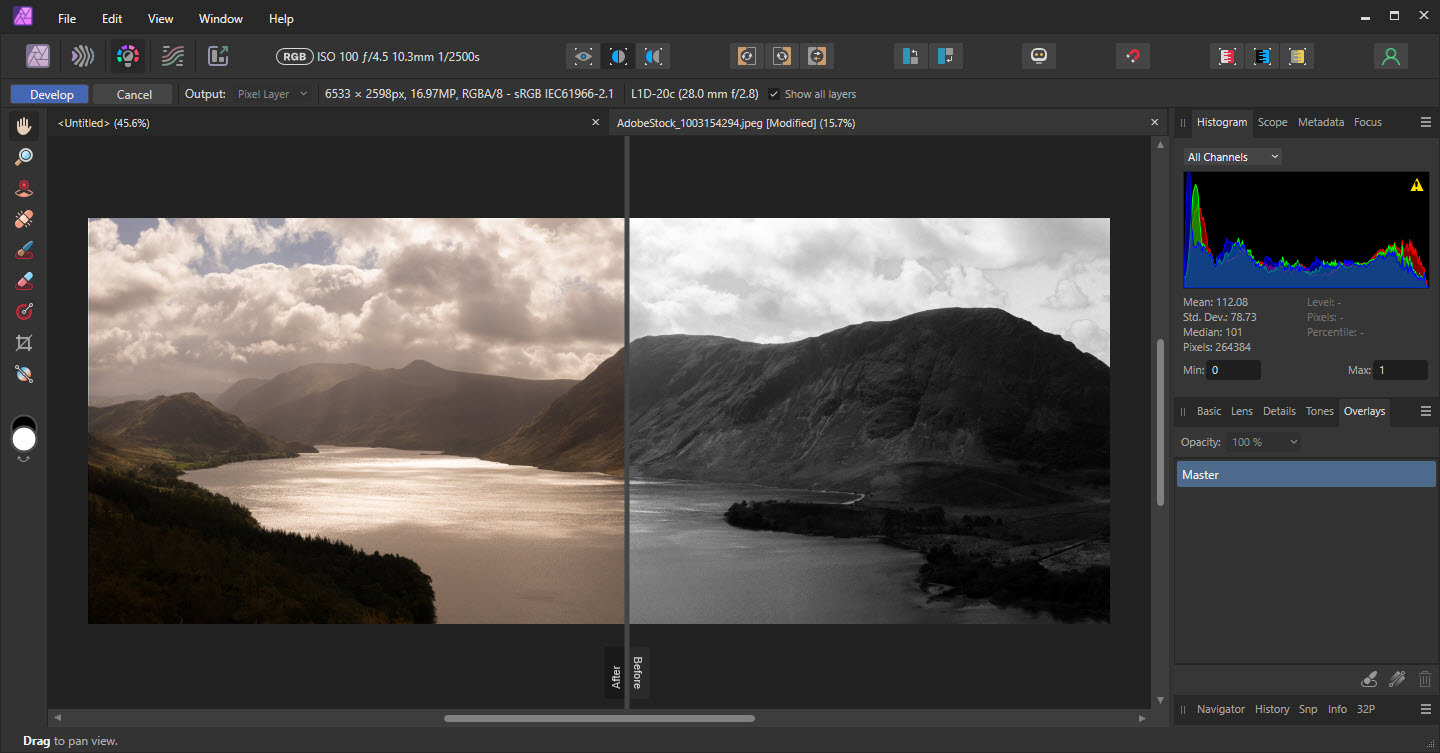This screenshot has width=1440, height=753.
Task: Open the All Channels dropdown
Action: tap(1232, 156)
